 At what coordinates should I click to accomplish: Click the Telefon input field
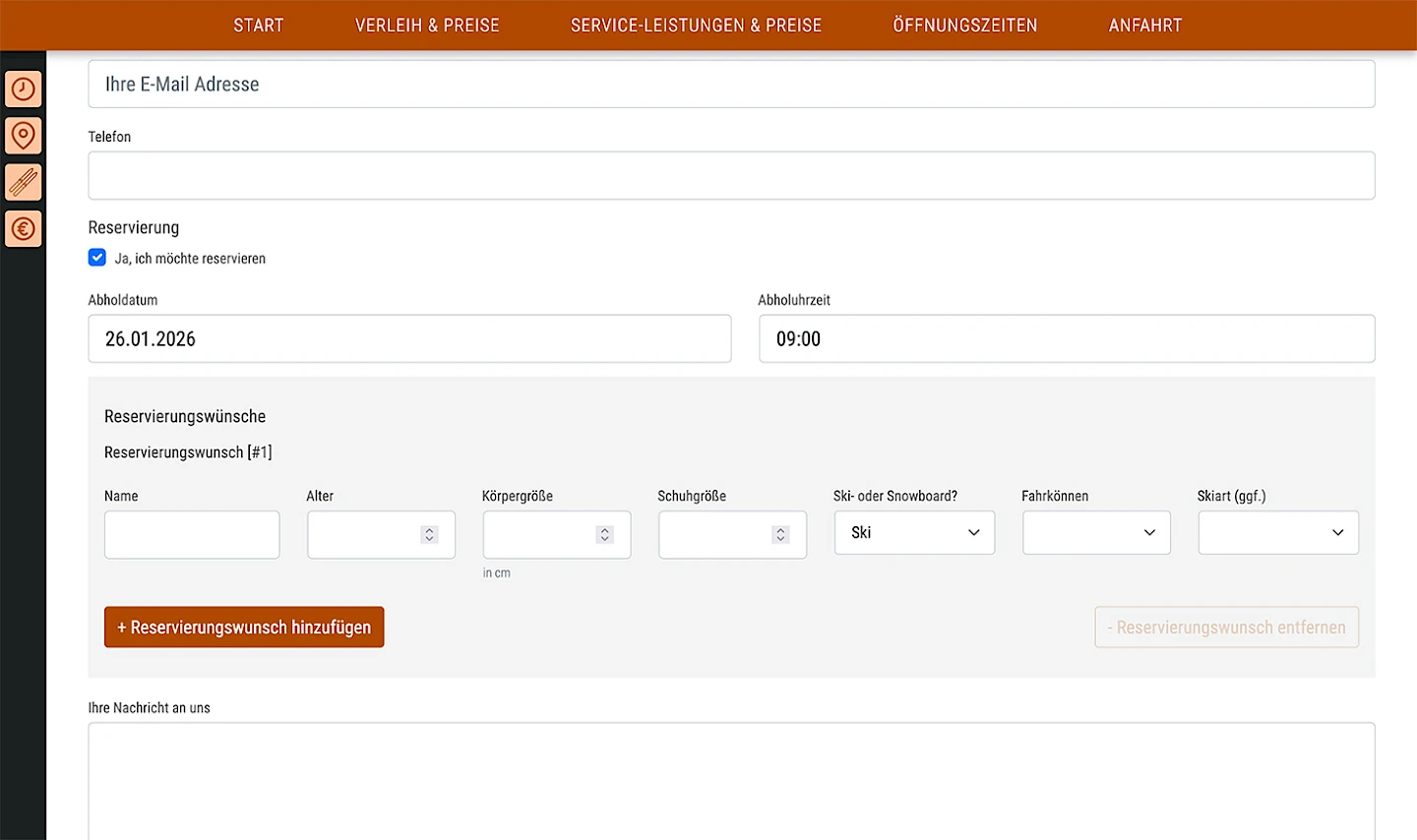point(731,176)
